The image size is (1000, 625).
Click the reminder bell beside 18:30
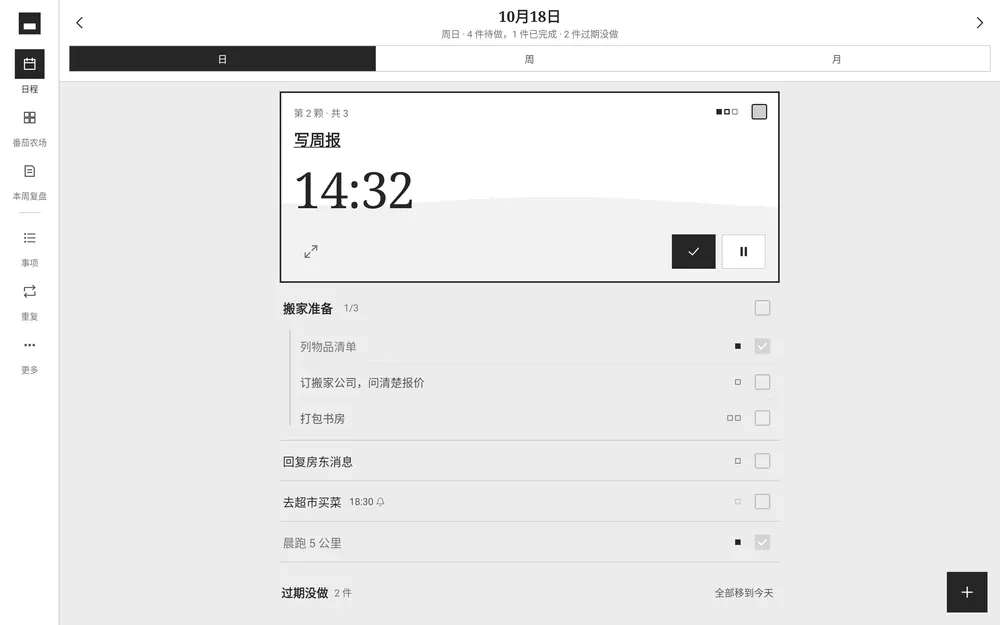381,502
